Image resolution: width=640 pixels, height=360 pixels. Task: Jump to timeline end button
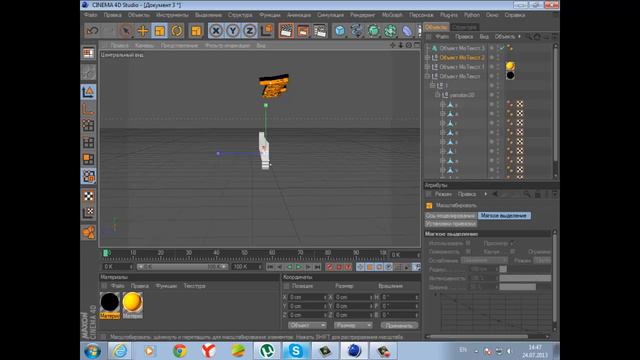318,267
